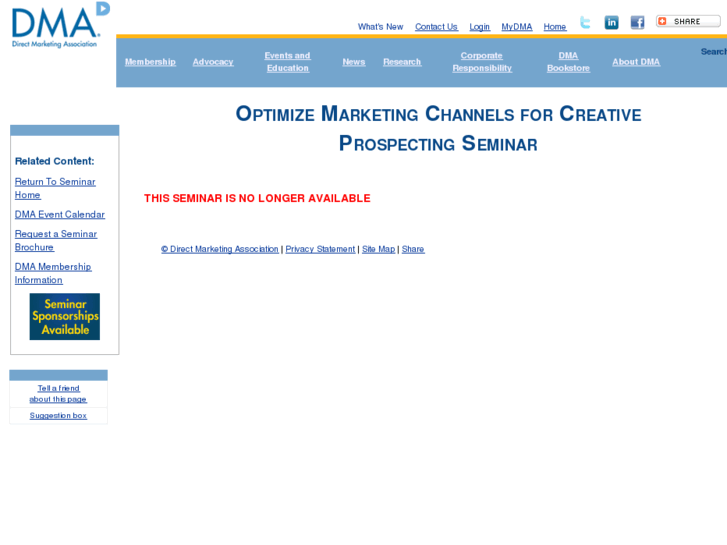Open the Membership navigation menu

pos(150,62)
